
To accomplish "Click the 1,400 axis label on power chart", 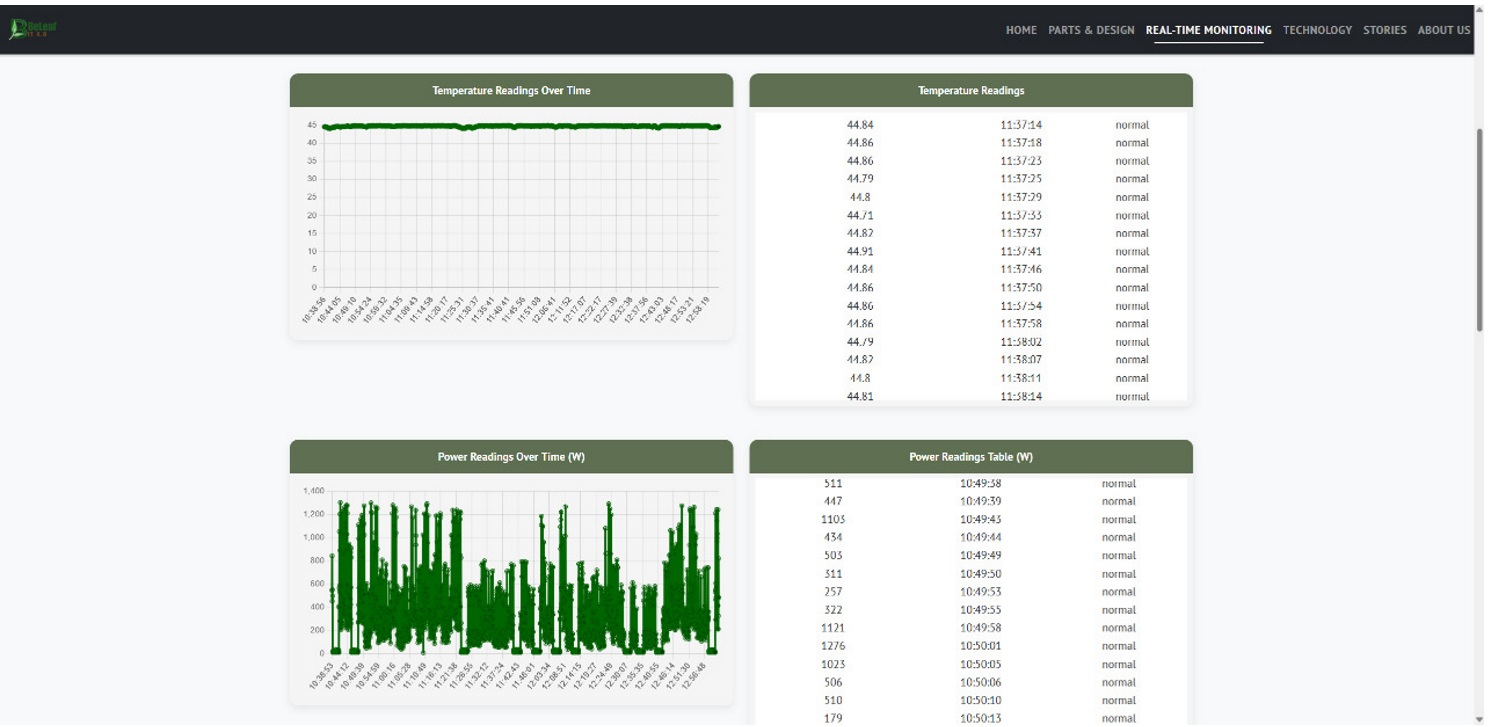I will [x=313, y=490].
